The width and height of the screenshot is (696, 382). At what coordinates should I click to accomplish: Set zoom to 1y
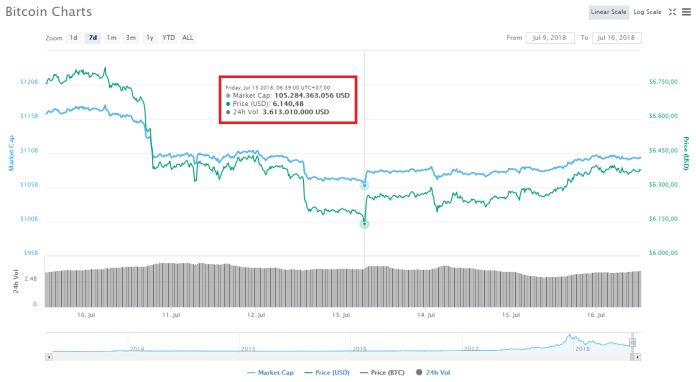(x=150, y=38)
